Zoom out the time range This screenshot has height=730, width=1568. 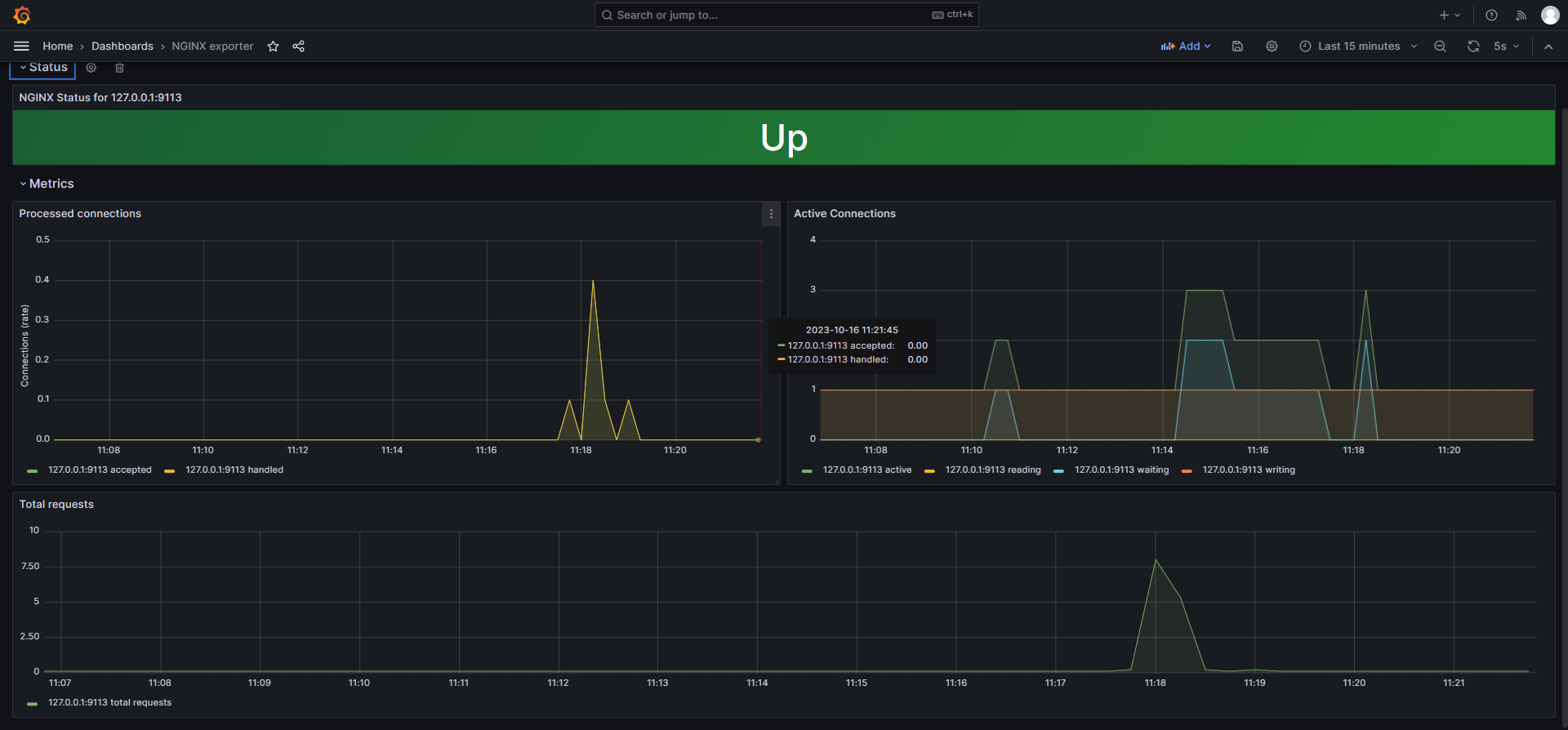pos(1440,47)
